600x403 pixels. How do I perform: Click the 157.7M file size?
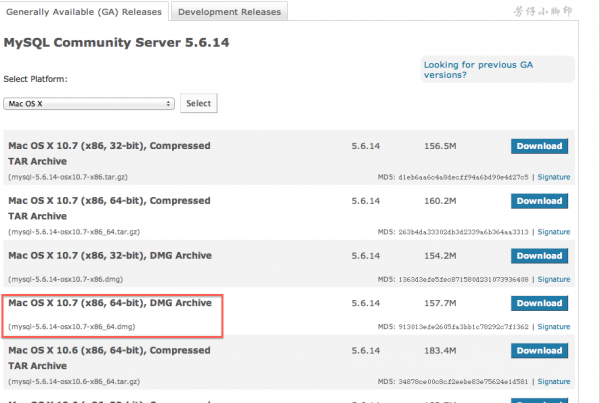coord(440,303)
